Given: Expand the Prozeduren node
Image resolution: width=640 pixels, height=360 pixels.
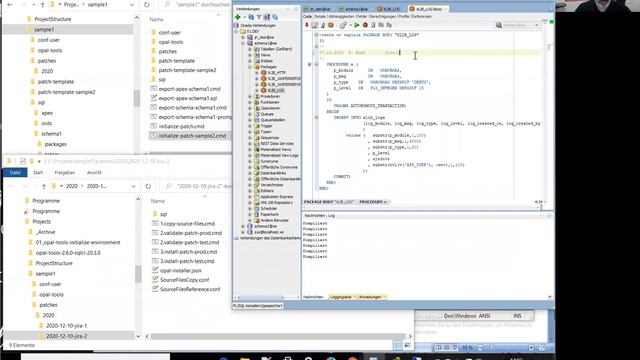Looking at the screenshot, I should 250,96.
